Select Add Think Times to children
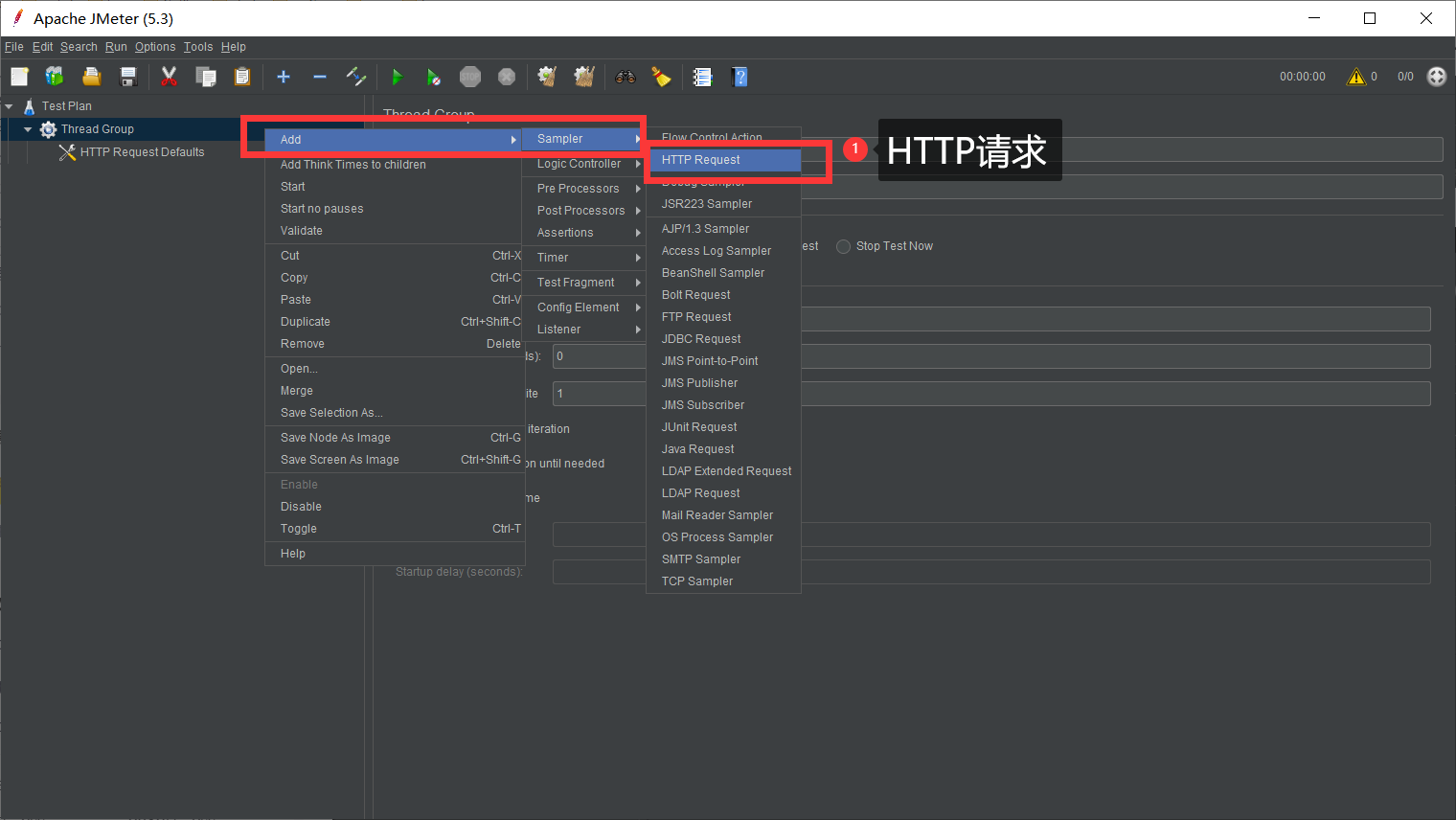This screenshot has height=820, width=1456. [x=395, y=165]
